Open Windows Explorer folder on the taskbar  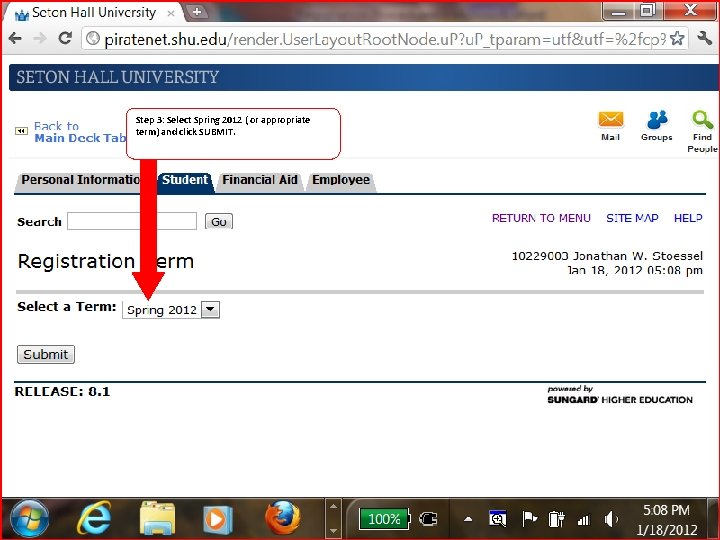pyautogui.click(x=157, y=519)
